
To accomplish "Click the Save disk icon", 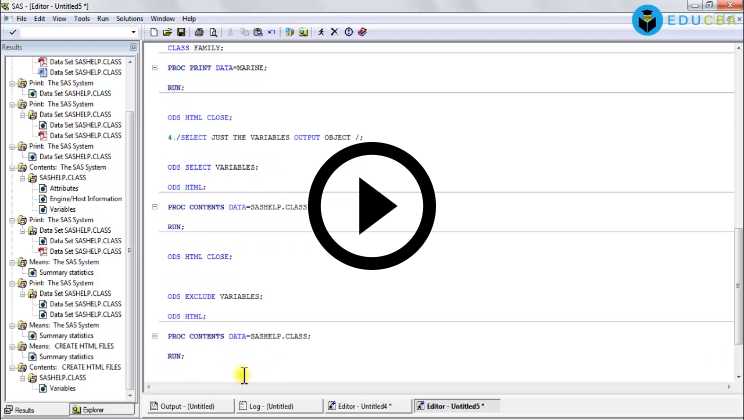I will (181, 33).
